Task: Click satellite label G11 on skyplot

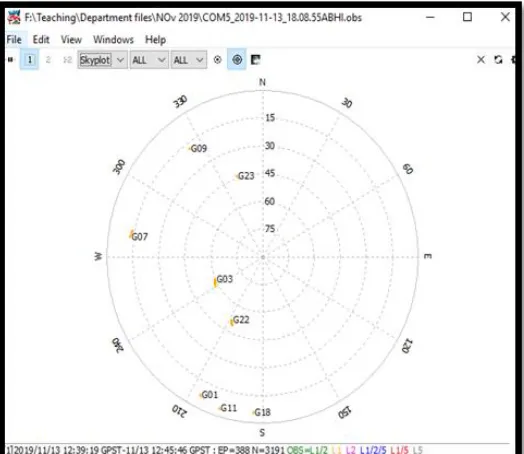Action: click(229, 408)
